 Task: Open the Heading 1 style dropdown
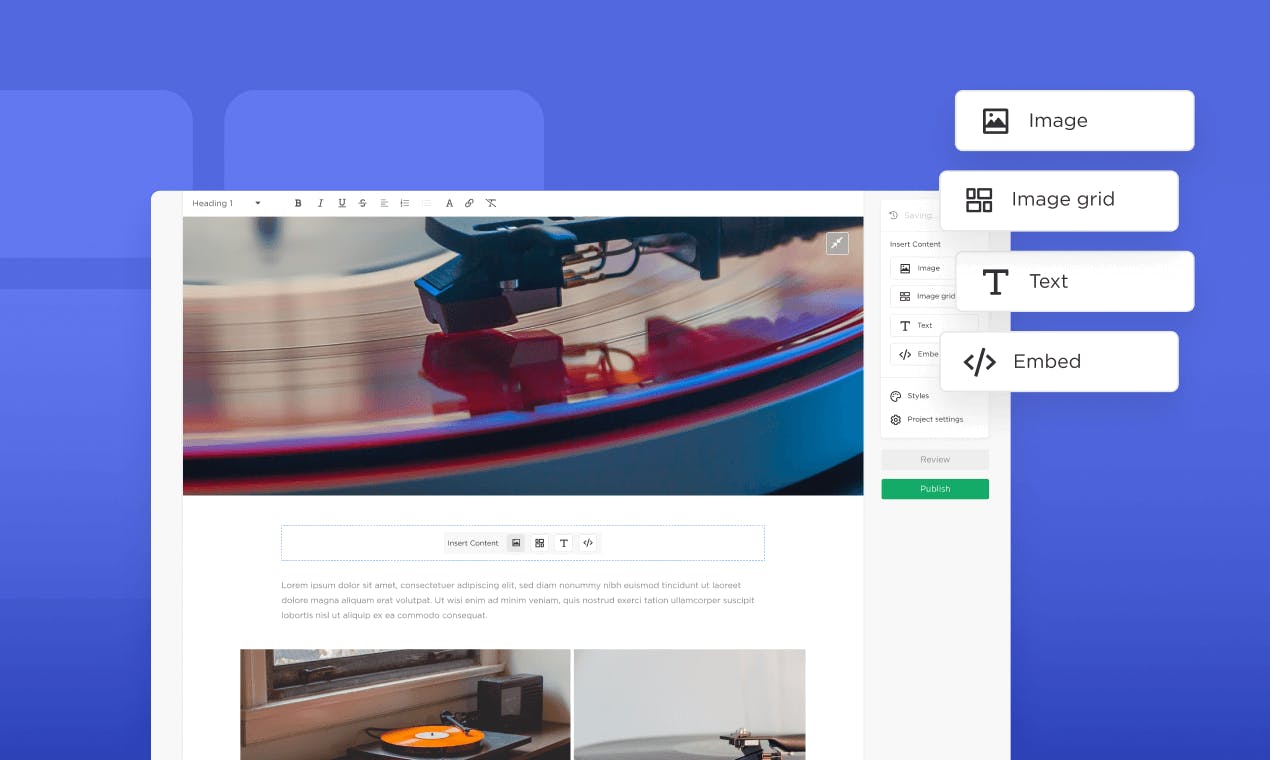[x=226, y=203]
